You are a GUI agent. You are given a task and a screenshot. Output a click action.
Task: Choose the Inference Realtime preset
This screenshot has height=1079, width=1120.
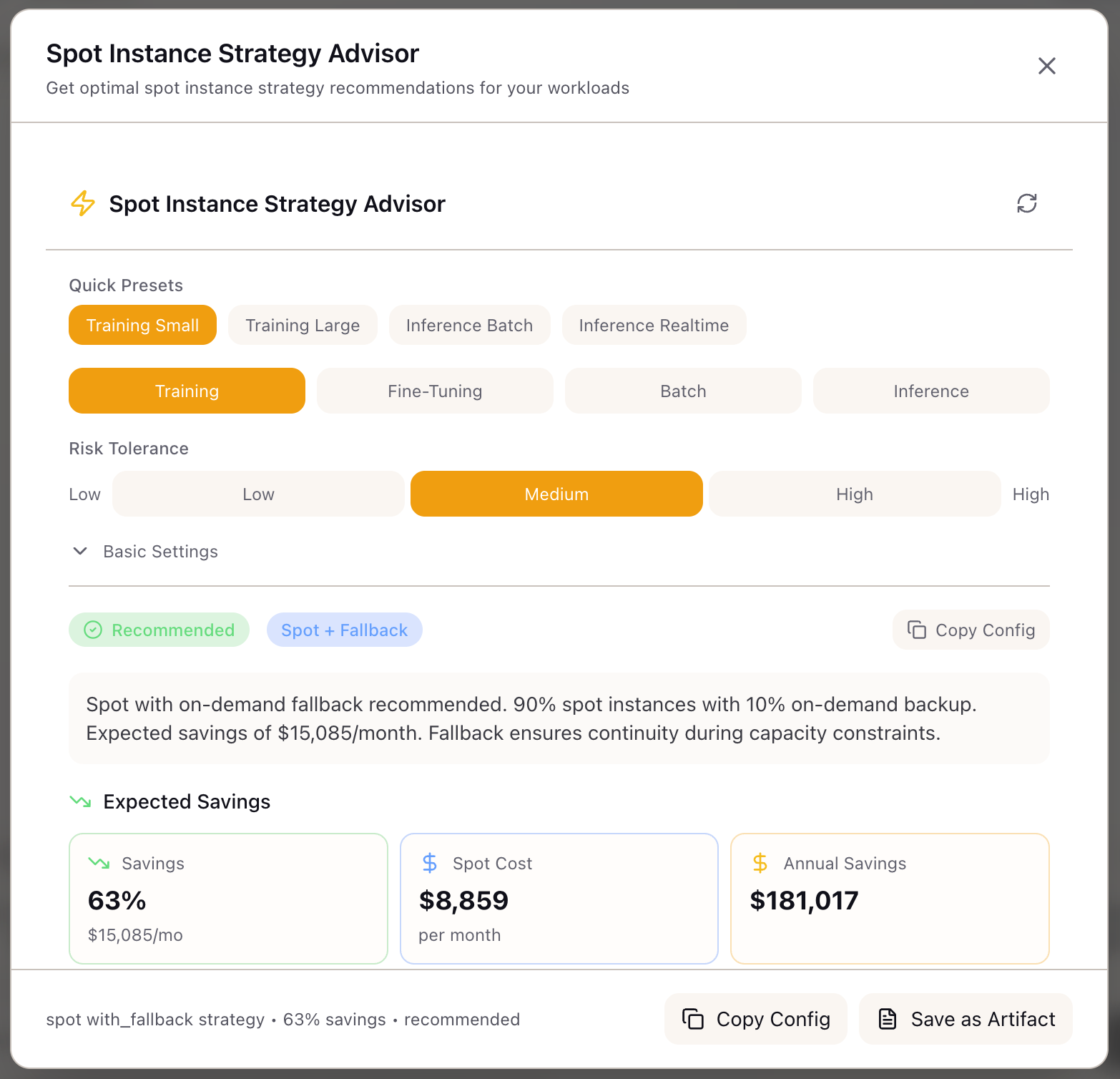653,325
